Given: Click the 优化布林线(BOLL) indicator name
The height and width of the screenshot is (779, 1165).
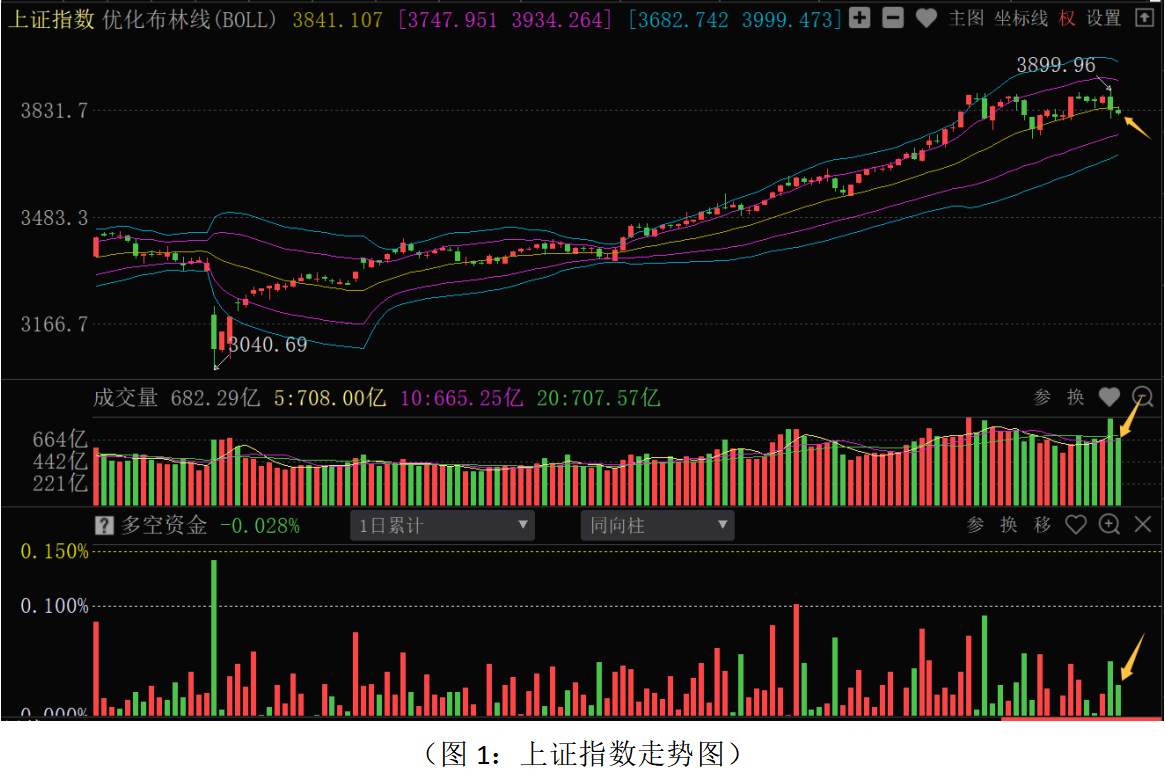Looking at the screenshot, I should [x=189, y=19].
